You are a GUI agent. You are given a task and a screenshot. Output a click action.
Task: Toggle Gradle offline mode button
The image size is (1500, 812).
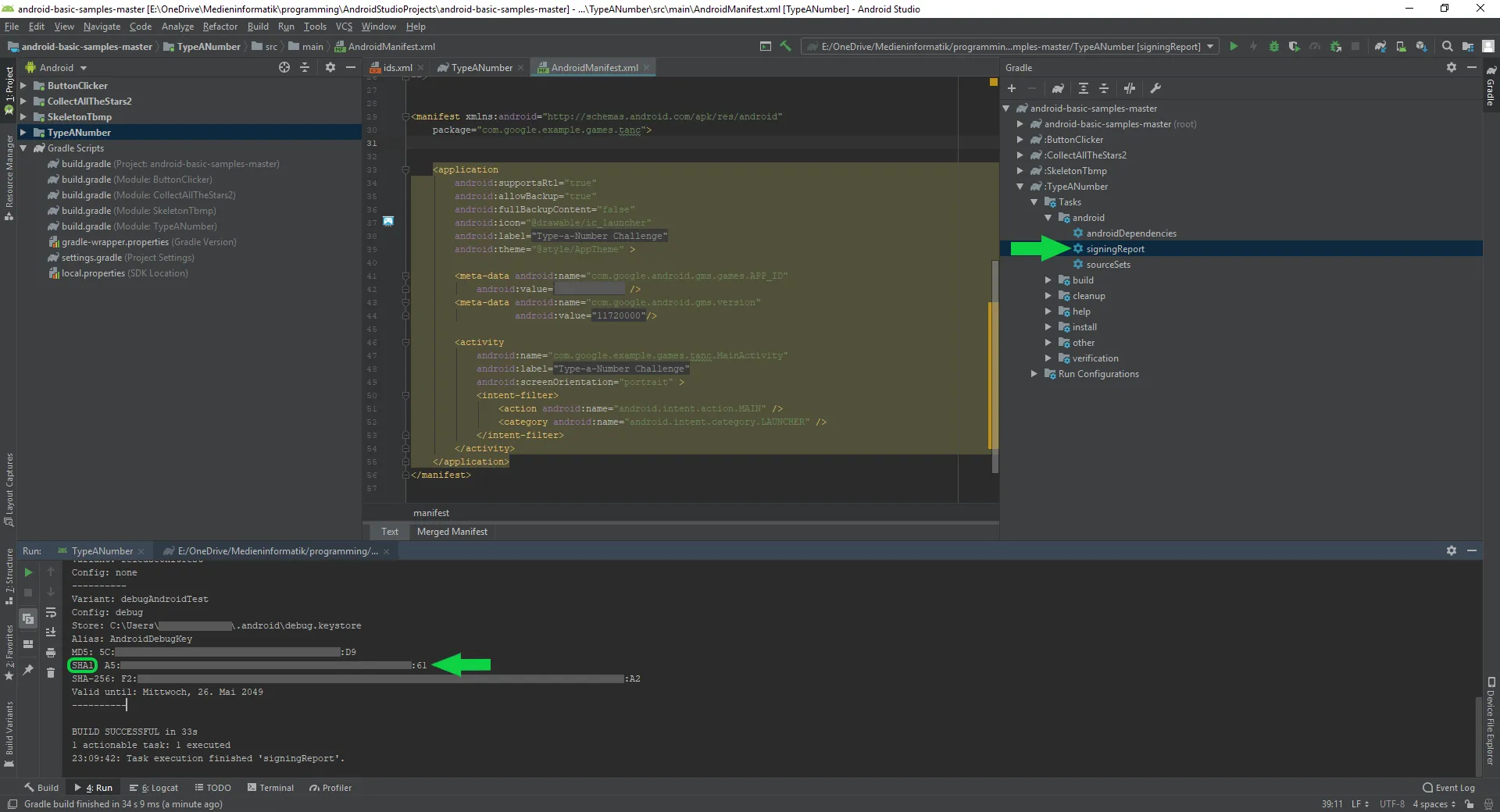pyautogui.click(x=1130, y=88)
